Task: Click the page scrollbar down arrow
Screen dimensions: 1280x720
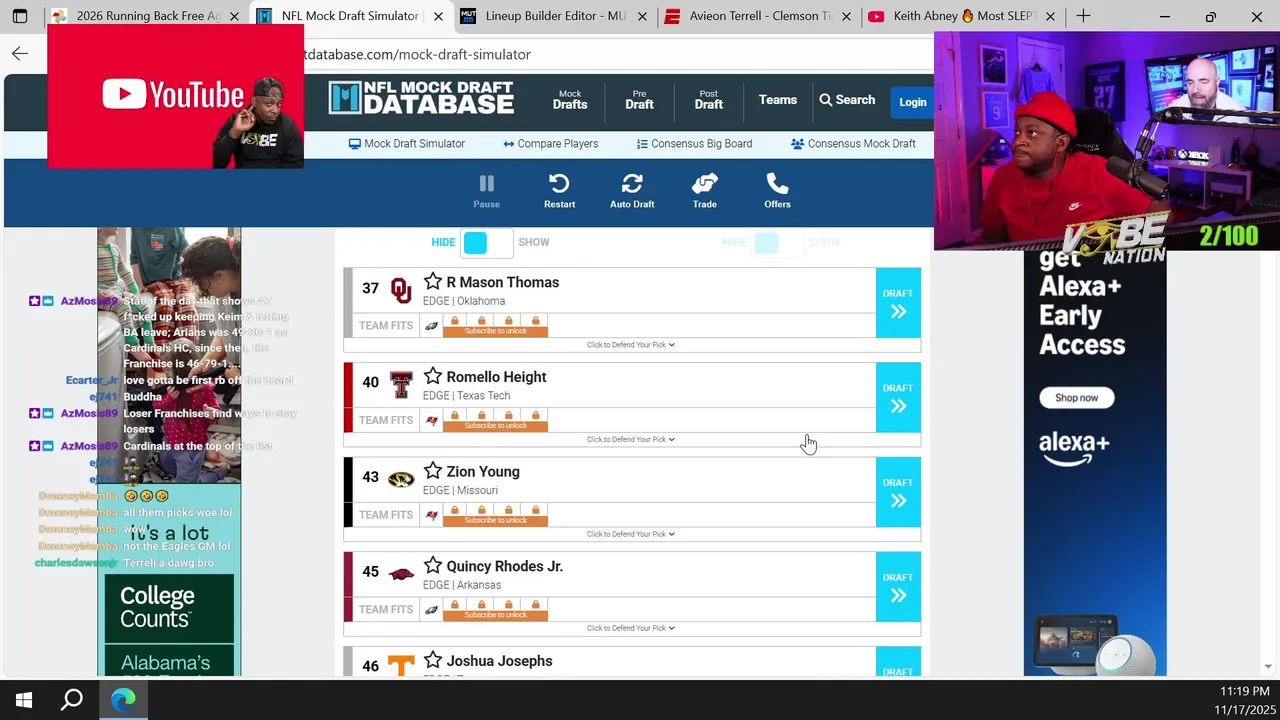Action: [x=1269, y=666]
